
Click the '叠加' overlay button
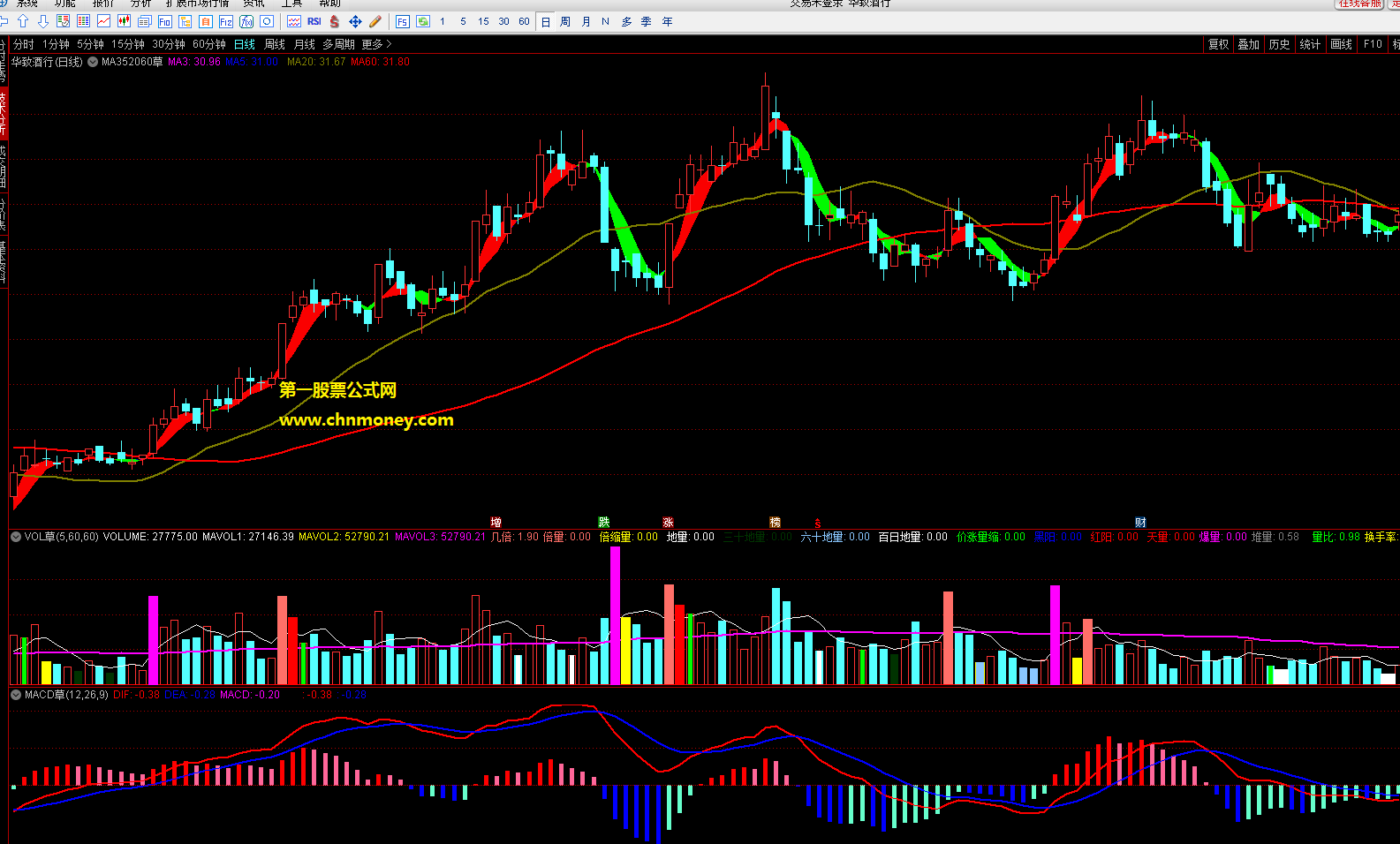(x=1249, y=44)
